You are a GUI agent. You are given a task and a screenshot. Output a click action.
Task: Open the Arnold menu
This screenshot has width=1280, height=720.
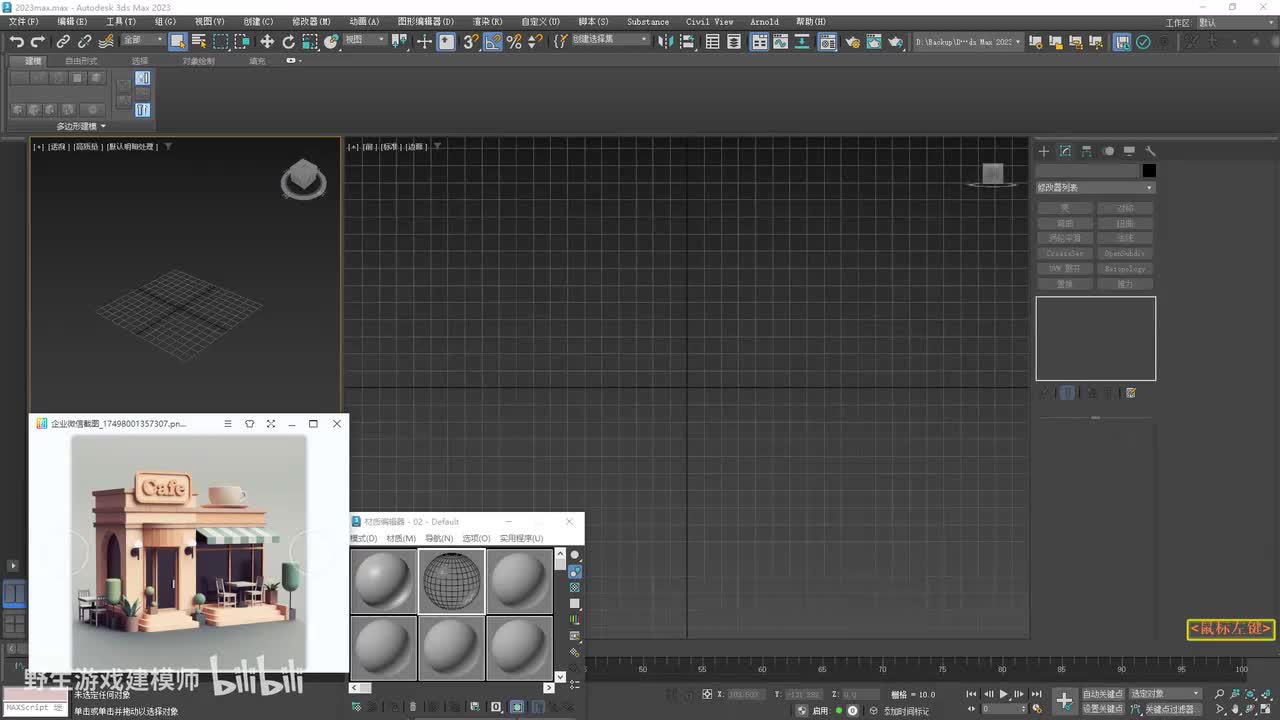(x=764, y=22)
